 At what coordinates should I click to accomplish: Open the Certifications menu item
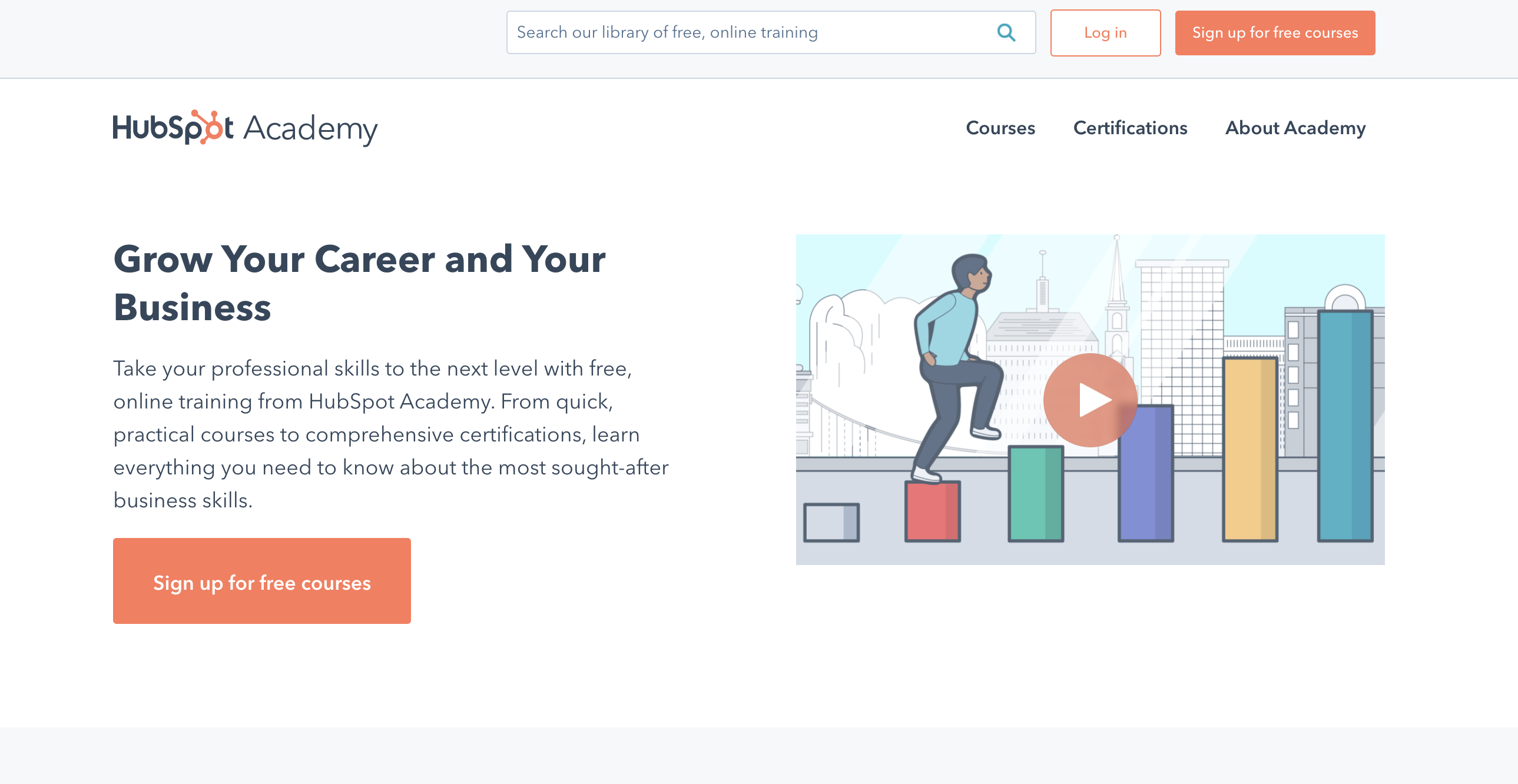coord(1129,128)
